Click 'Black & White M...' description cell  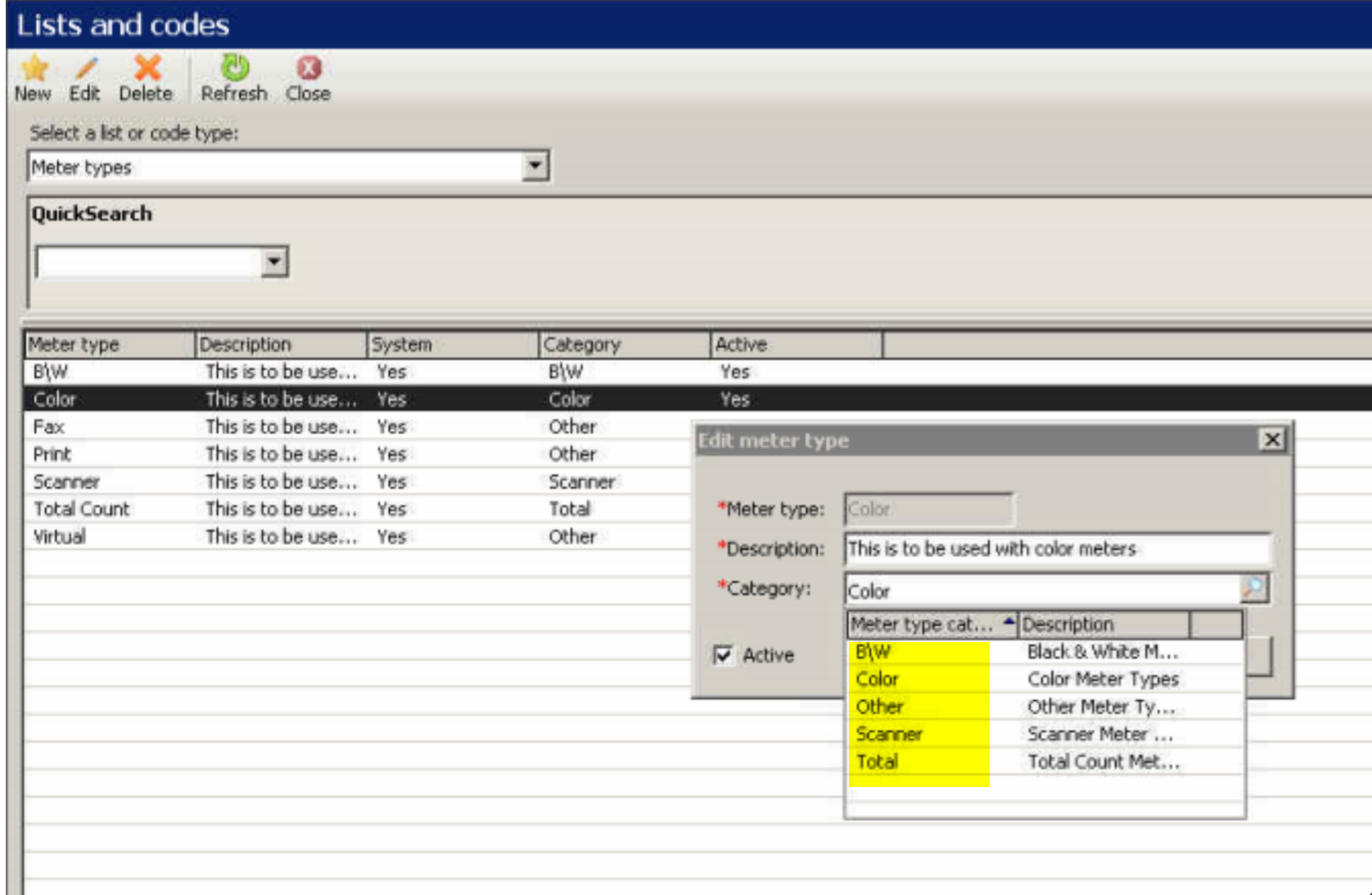tap(1103, 652)
